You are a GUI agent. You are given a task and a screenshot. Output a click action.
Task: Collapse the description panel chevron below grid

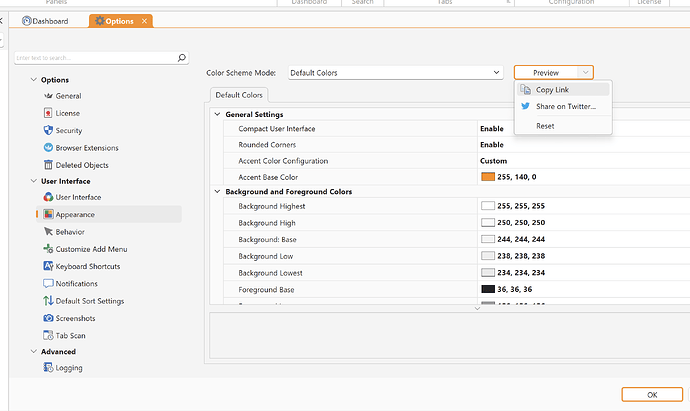[x=477, y=308]
